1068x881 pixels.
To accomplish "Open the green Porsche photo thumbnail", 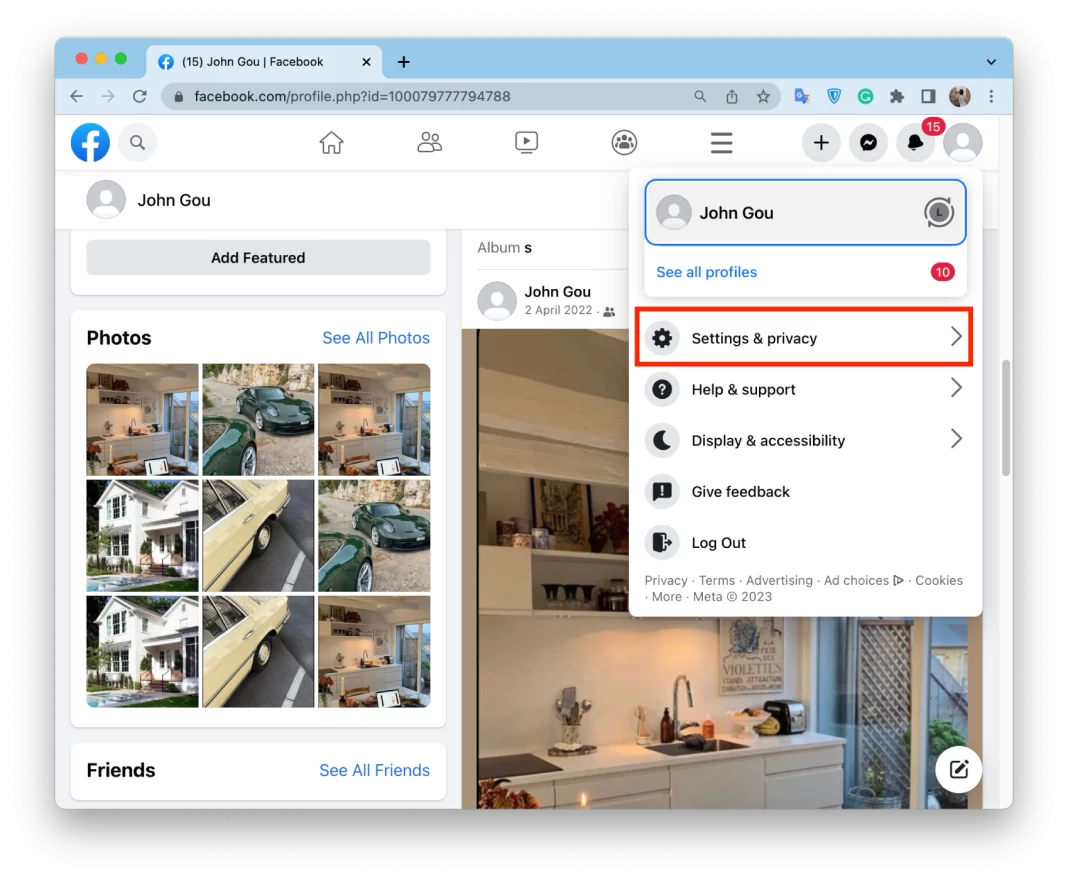I will click(258, 419).
